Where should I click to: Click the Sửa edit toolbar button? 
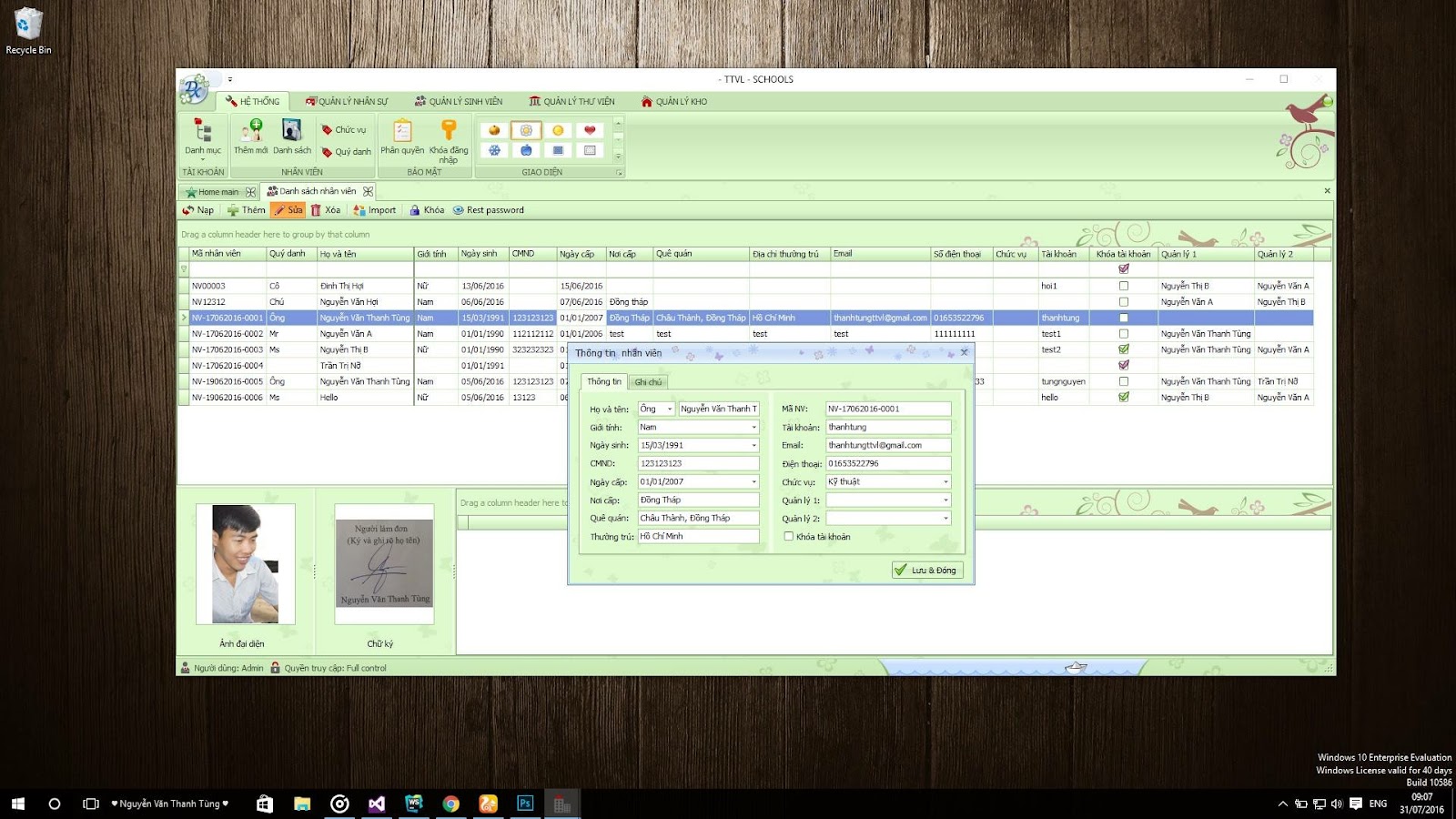pos(288,210)
